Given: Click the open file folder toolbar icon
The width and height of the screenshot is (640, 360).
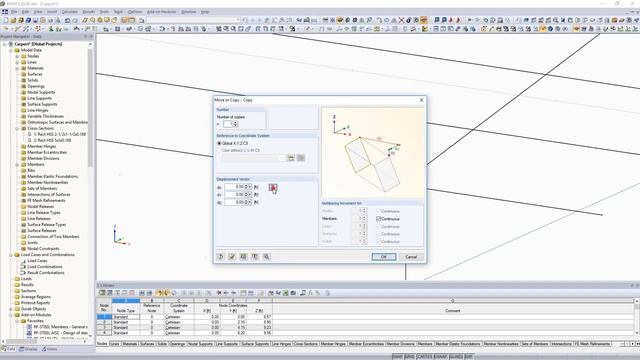Looking at the screenshot, I should coord(13,20).
